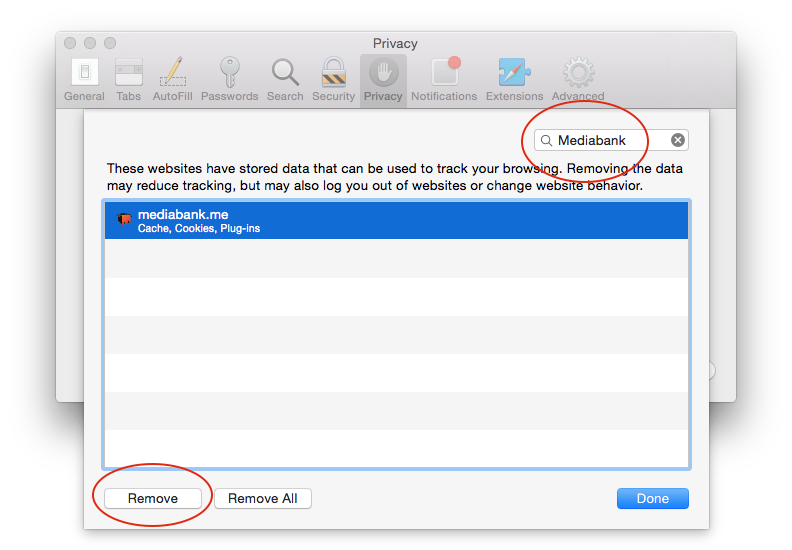Image resolution: width=792 pixels, height=550 pixels.
Task: Open the Search preferences pane
Action: point(285,80)
